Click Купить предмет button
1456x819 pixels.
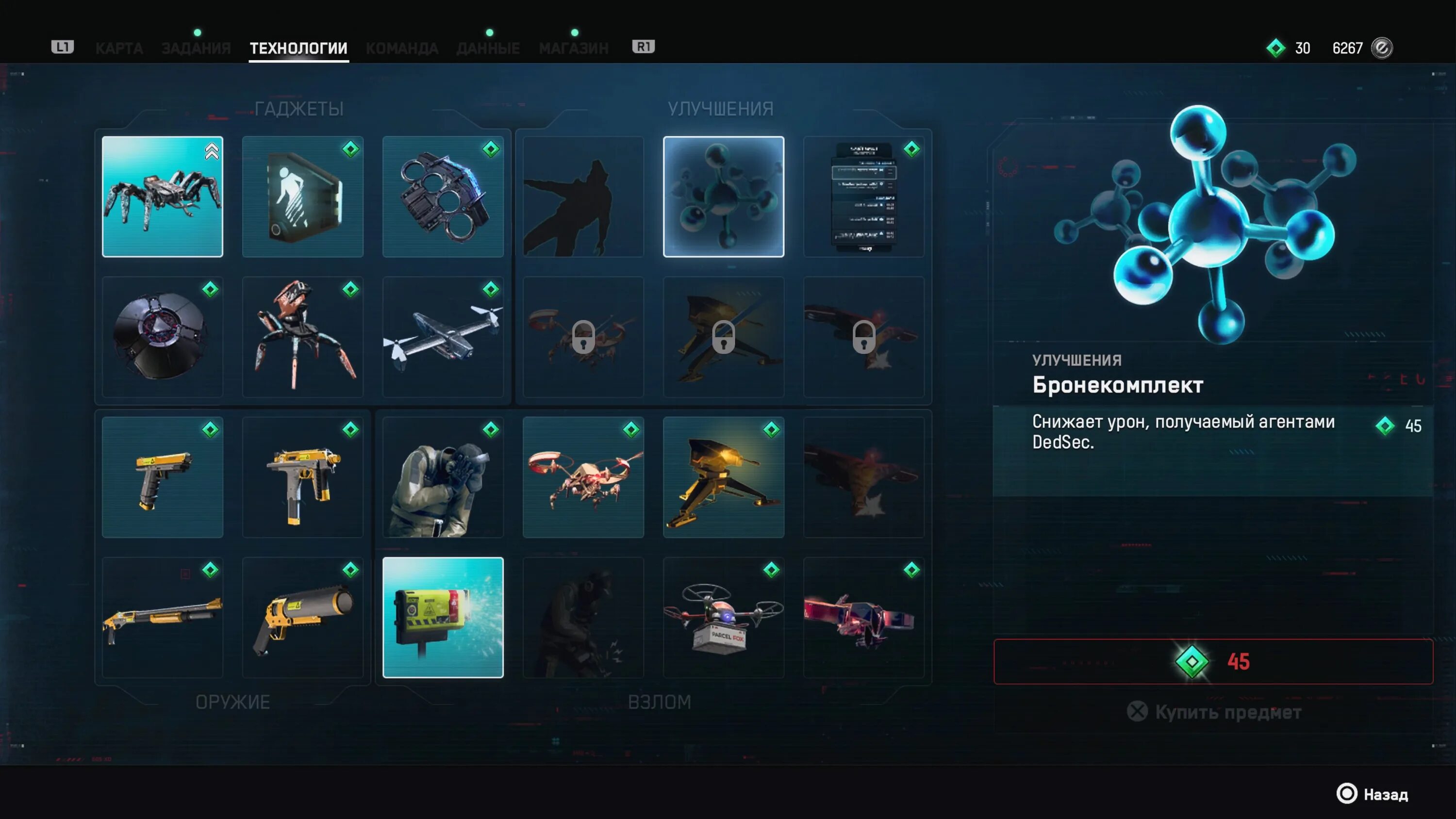pyautogui.click(x=1214, y=712)
